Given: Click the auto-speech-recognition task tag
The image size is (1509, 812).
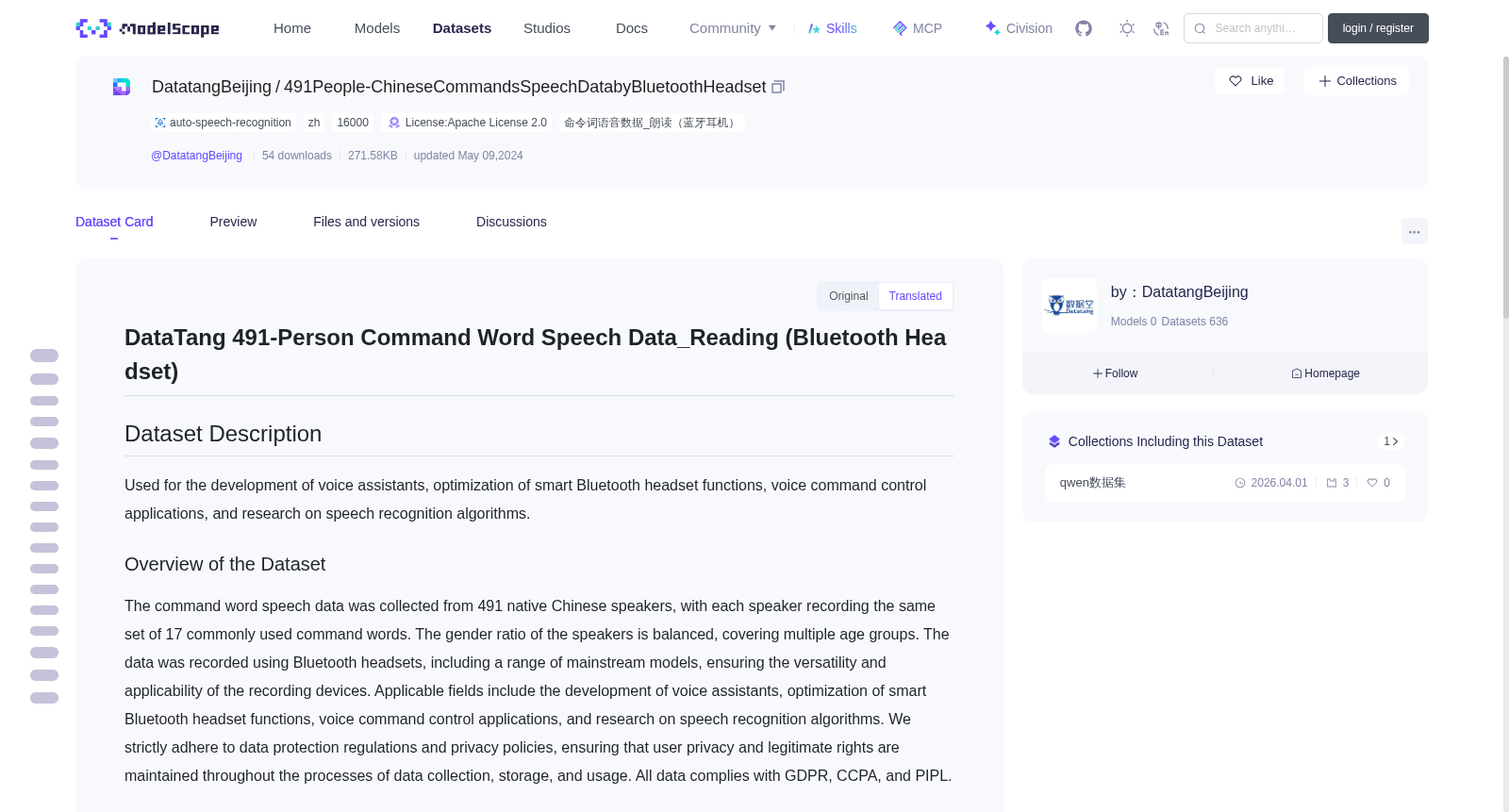Looking at the screenshot, I should click(x=223, y=123).
